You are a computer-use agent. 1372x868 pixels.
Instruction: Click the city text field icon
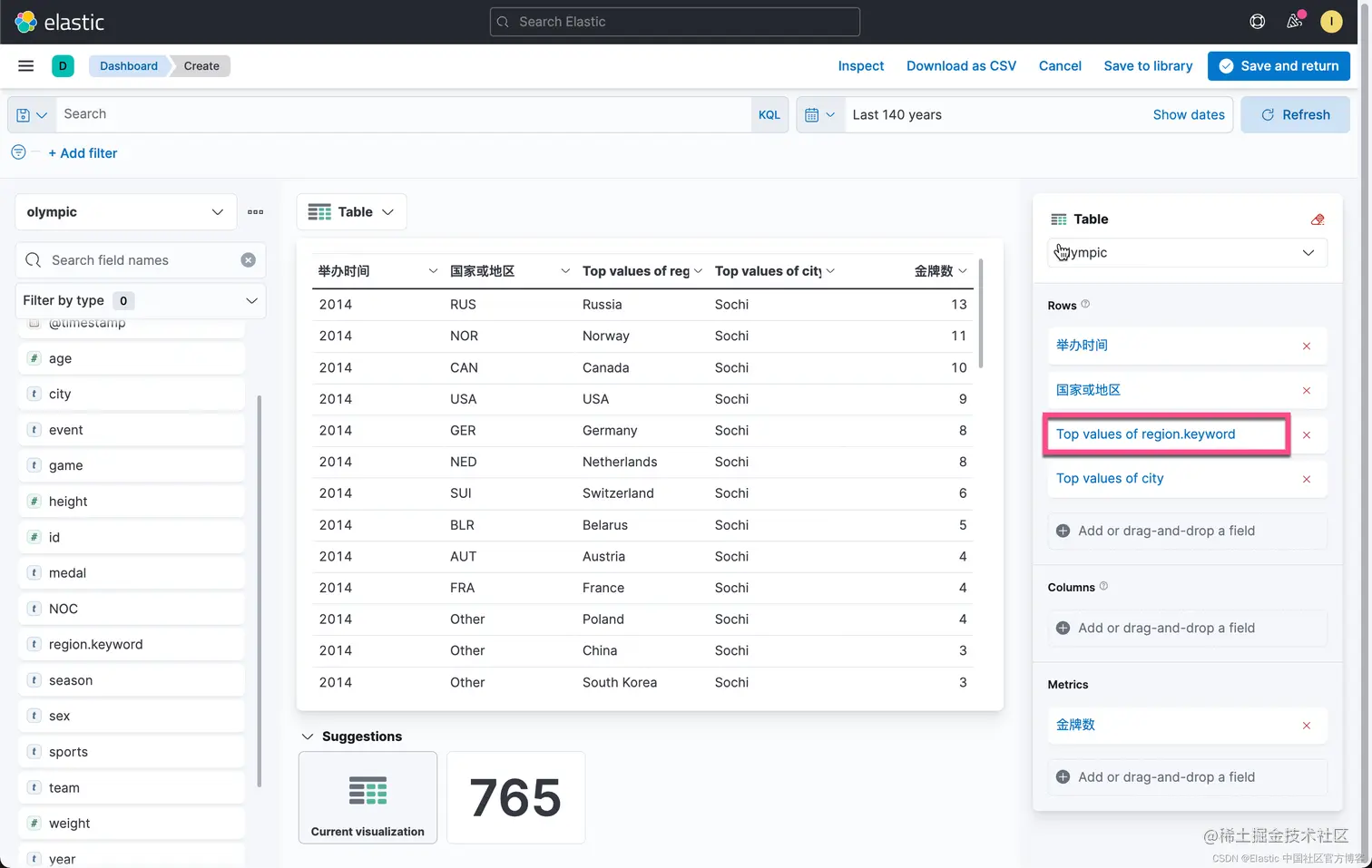click(x=34, y=394)
